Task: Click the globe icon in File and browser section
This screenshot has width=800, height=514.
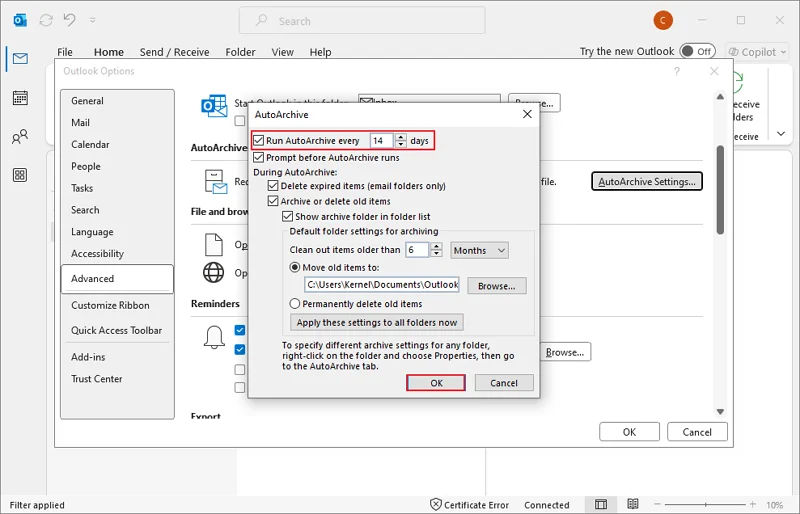Action: click(x=213, y=272)
